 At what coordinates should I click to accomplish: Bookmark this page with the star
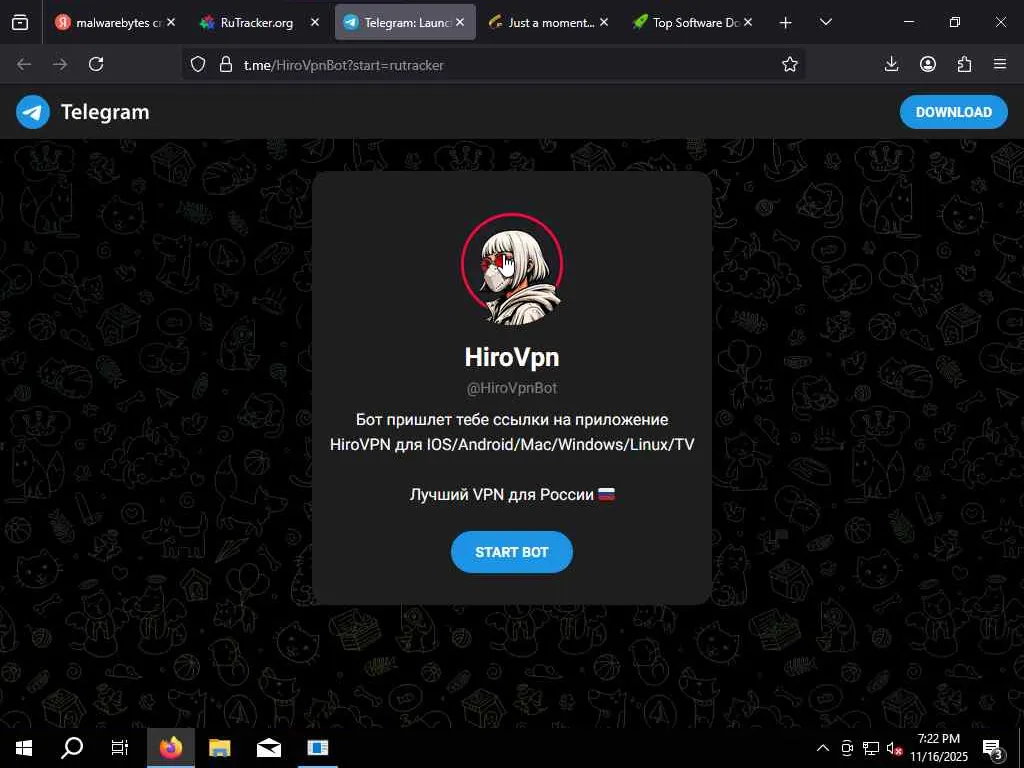tap(790, 64)
